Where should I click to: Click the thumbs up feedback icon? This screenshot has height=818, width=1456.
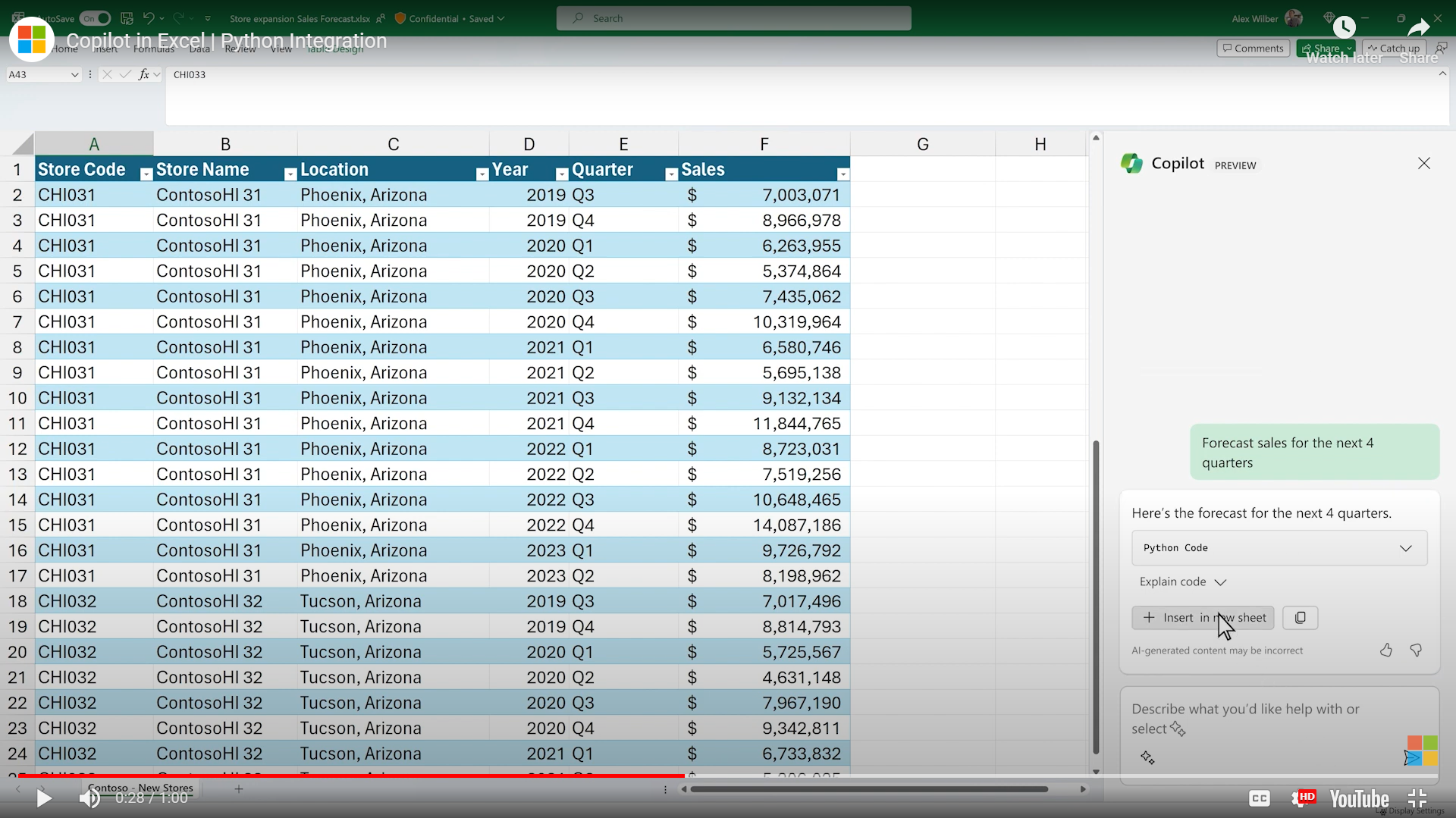tap(1385, 650)
